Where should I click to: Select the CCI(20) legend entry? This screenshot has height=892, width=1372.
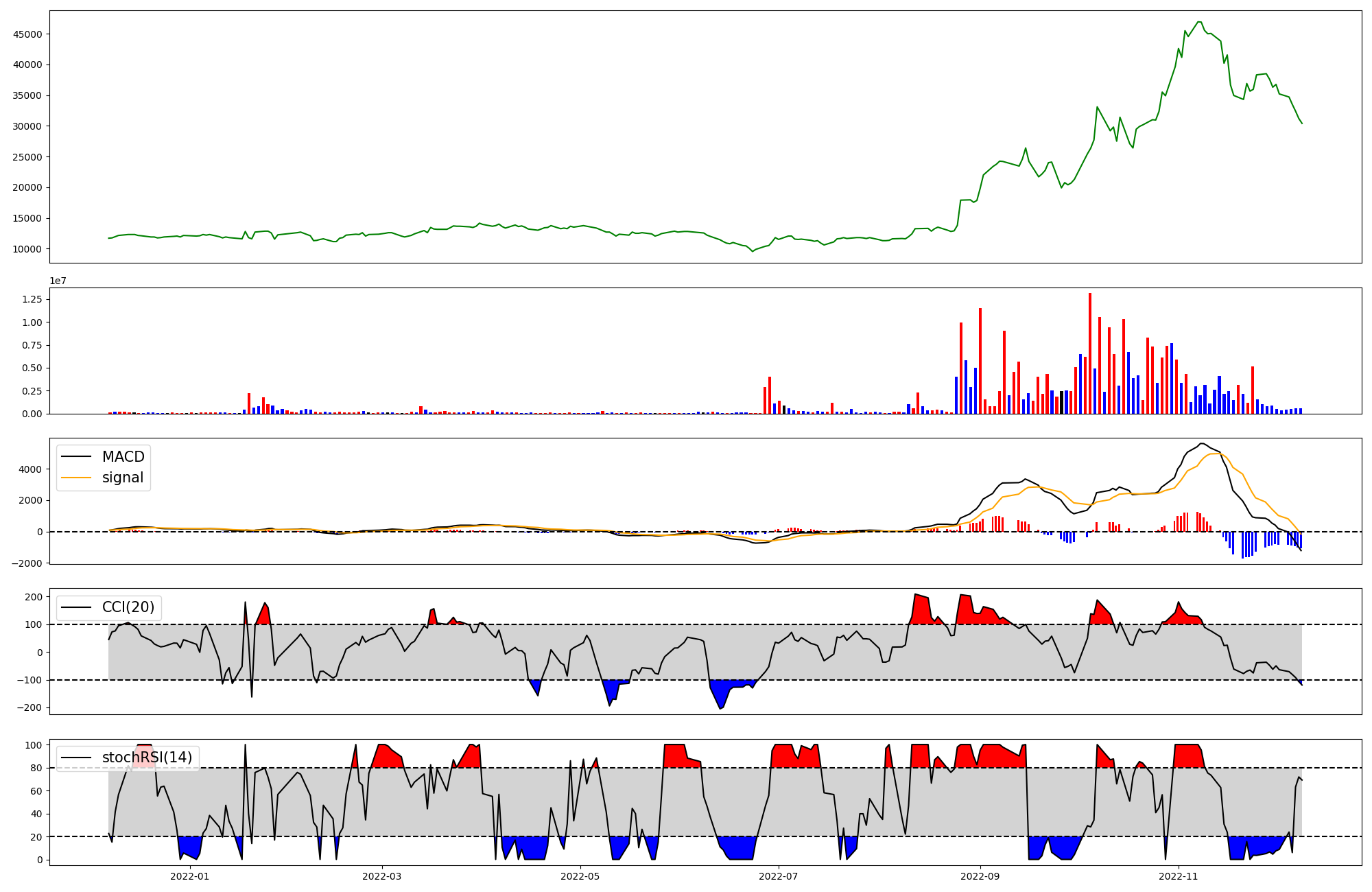pyautogui.click(x=128, y=607)
